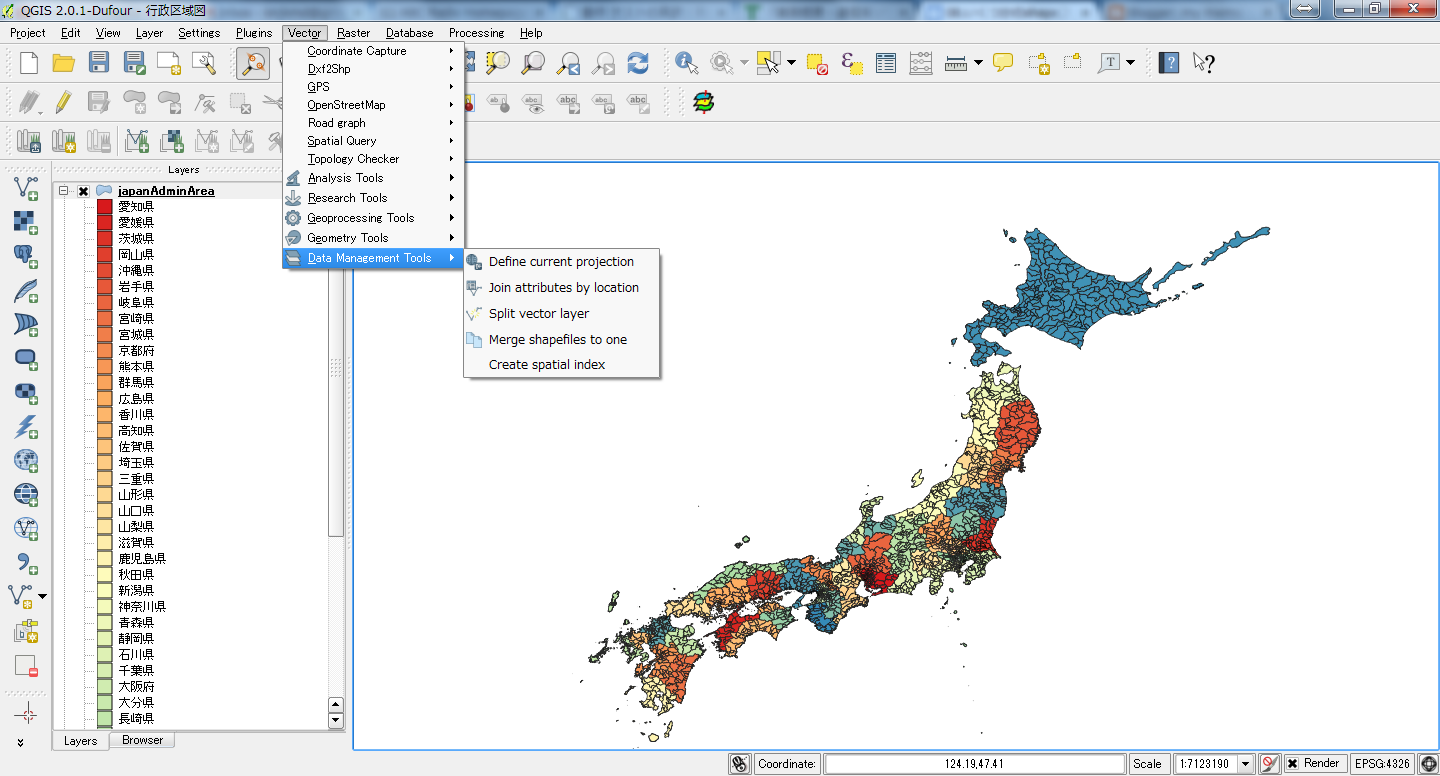Open the attribute table

point(886,63)
